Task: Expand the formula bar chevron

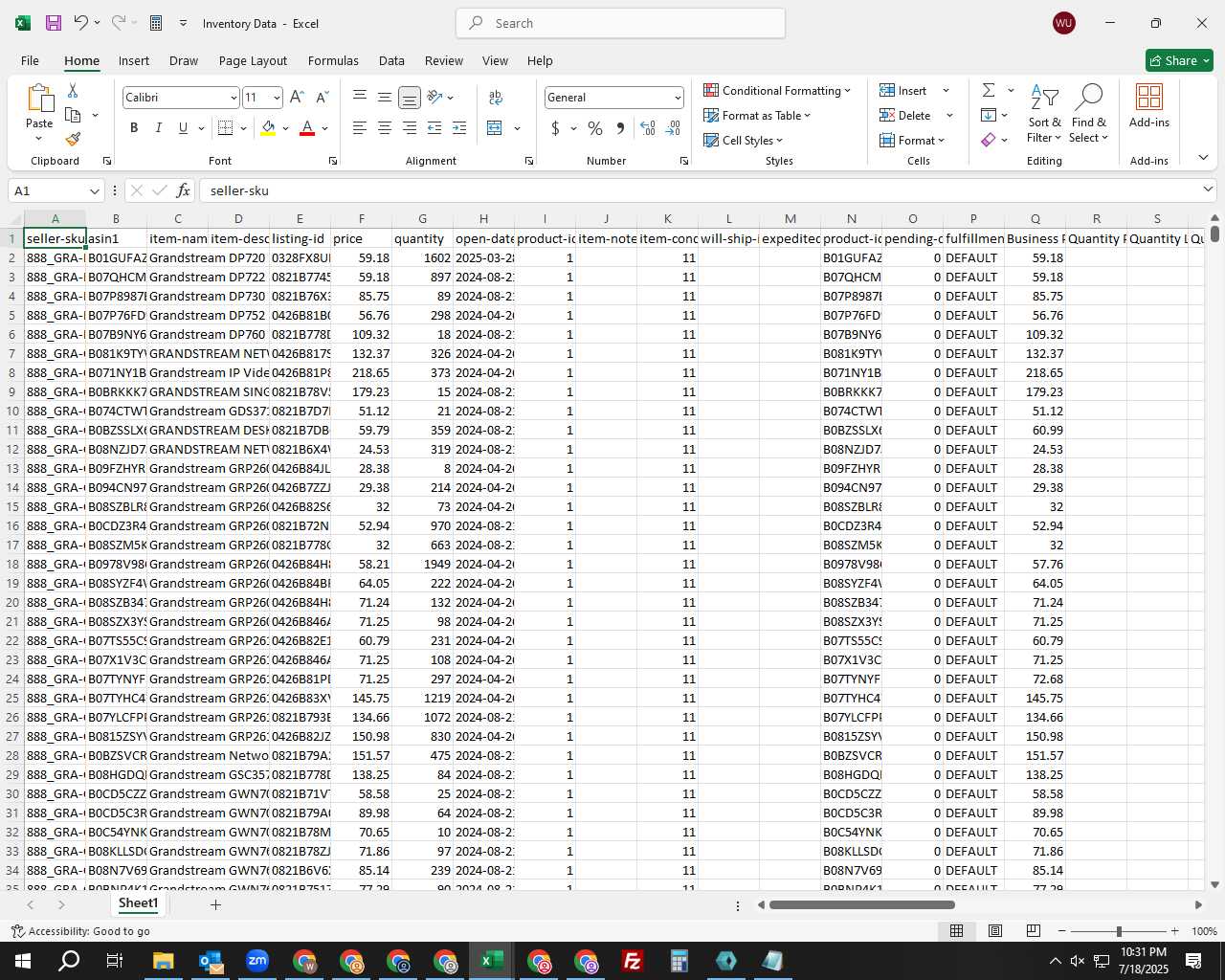Action: 1208,190
